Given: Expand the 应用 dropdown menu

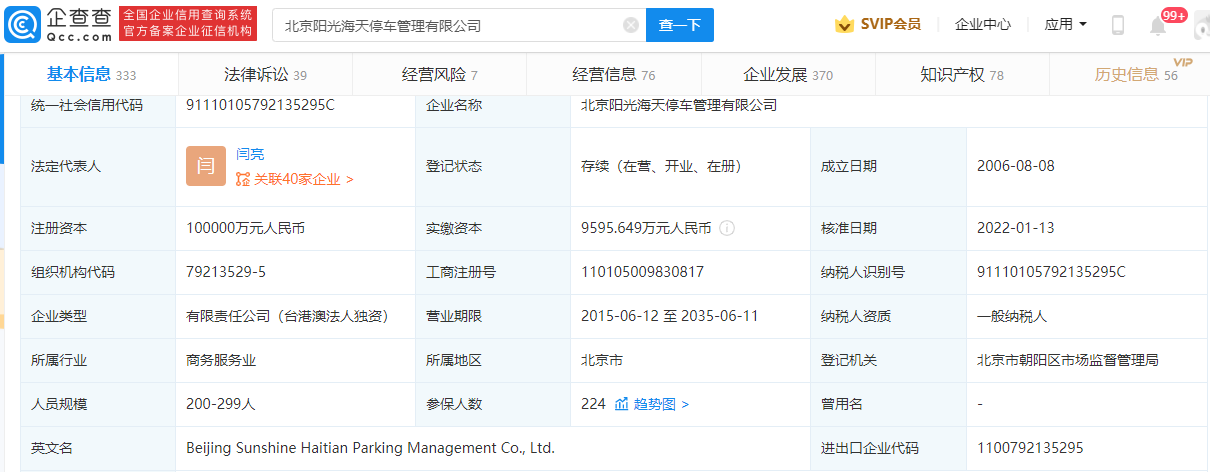Looking at the screenshot, I should [x=1065, y=24].
